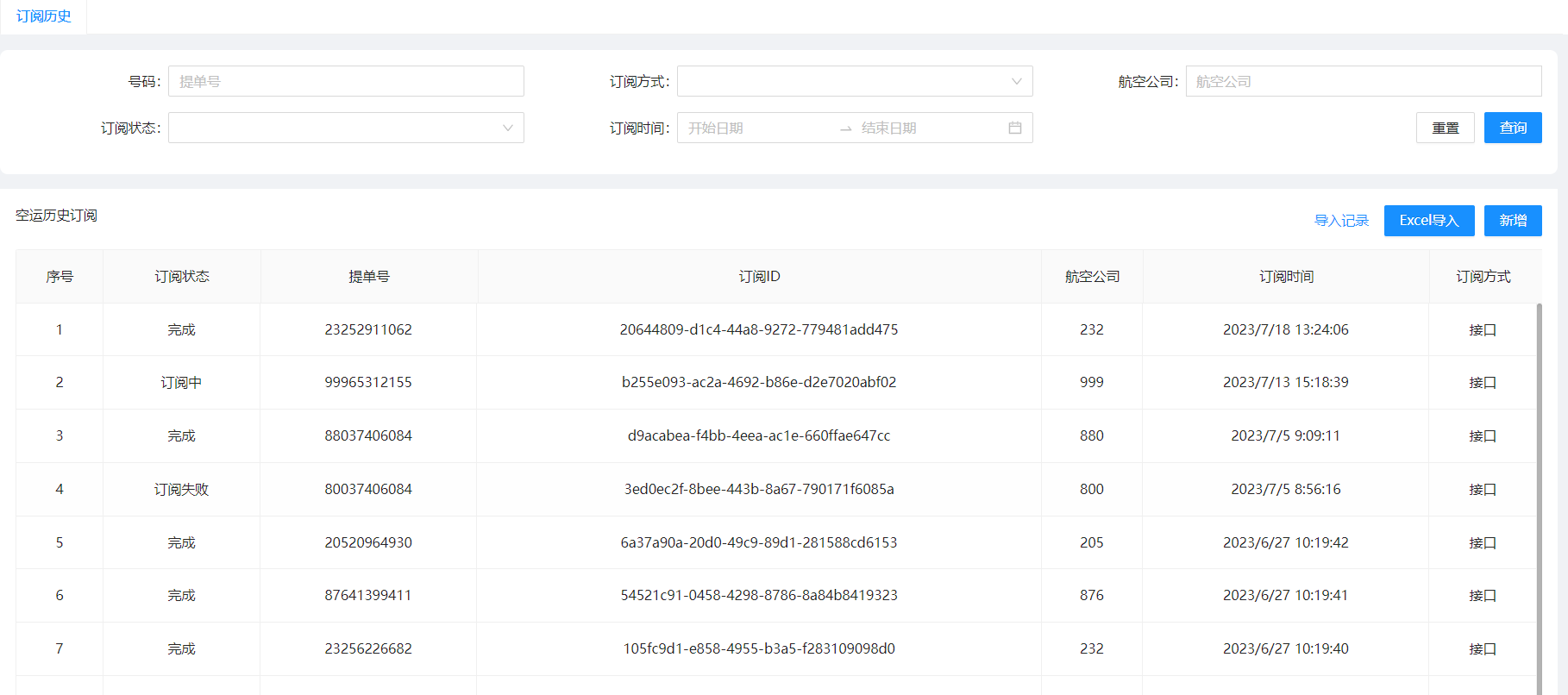The image size is (1568, 695).
Task: Click subscription ID 54521c91-0458-4298-8786-8a84b8419323
Action: pyautogui.click(x=759, y=595)
